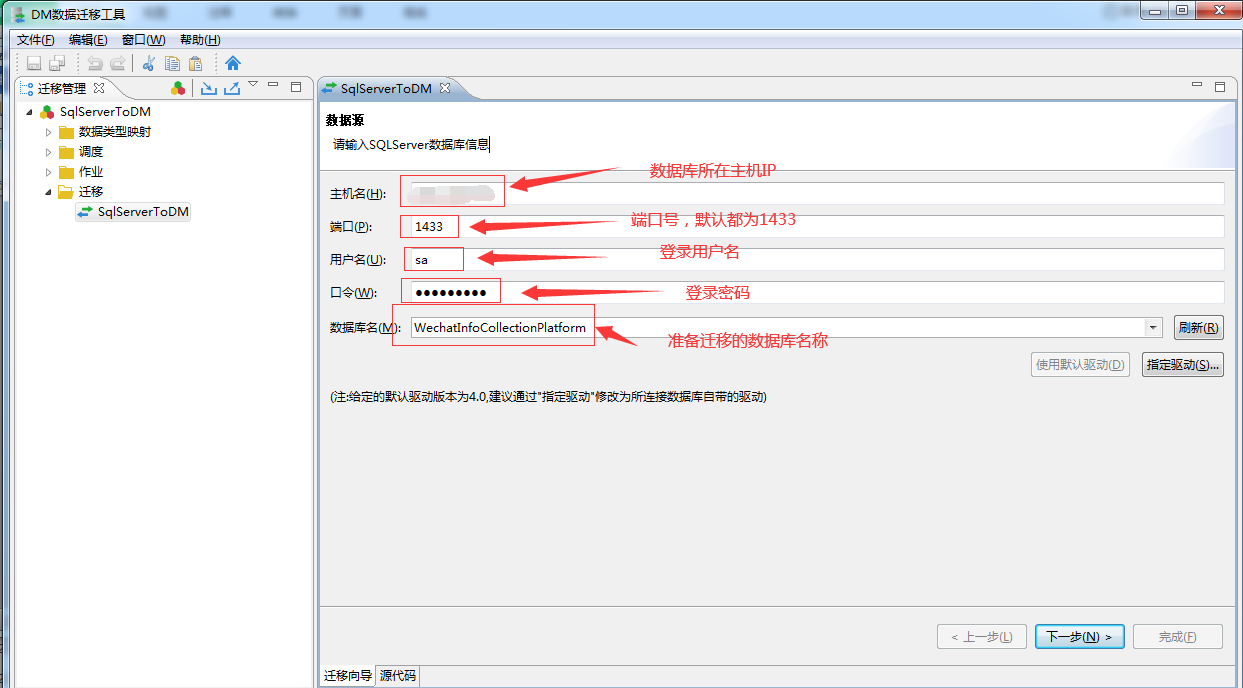Collapse the 迁移 folder in the tree

click(48, 191)
